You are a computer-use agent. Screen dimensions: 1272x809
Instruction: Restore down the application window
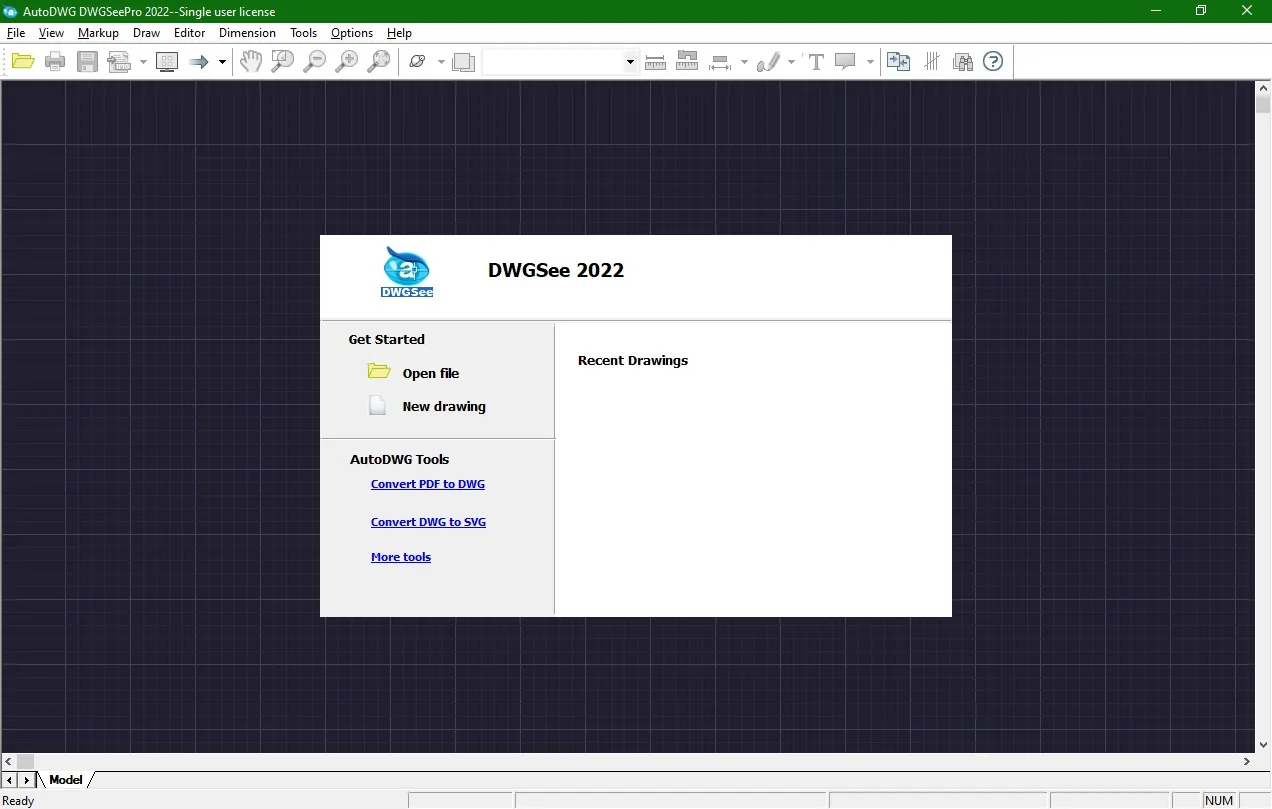tap(1201, 11)
